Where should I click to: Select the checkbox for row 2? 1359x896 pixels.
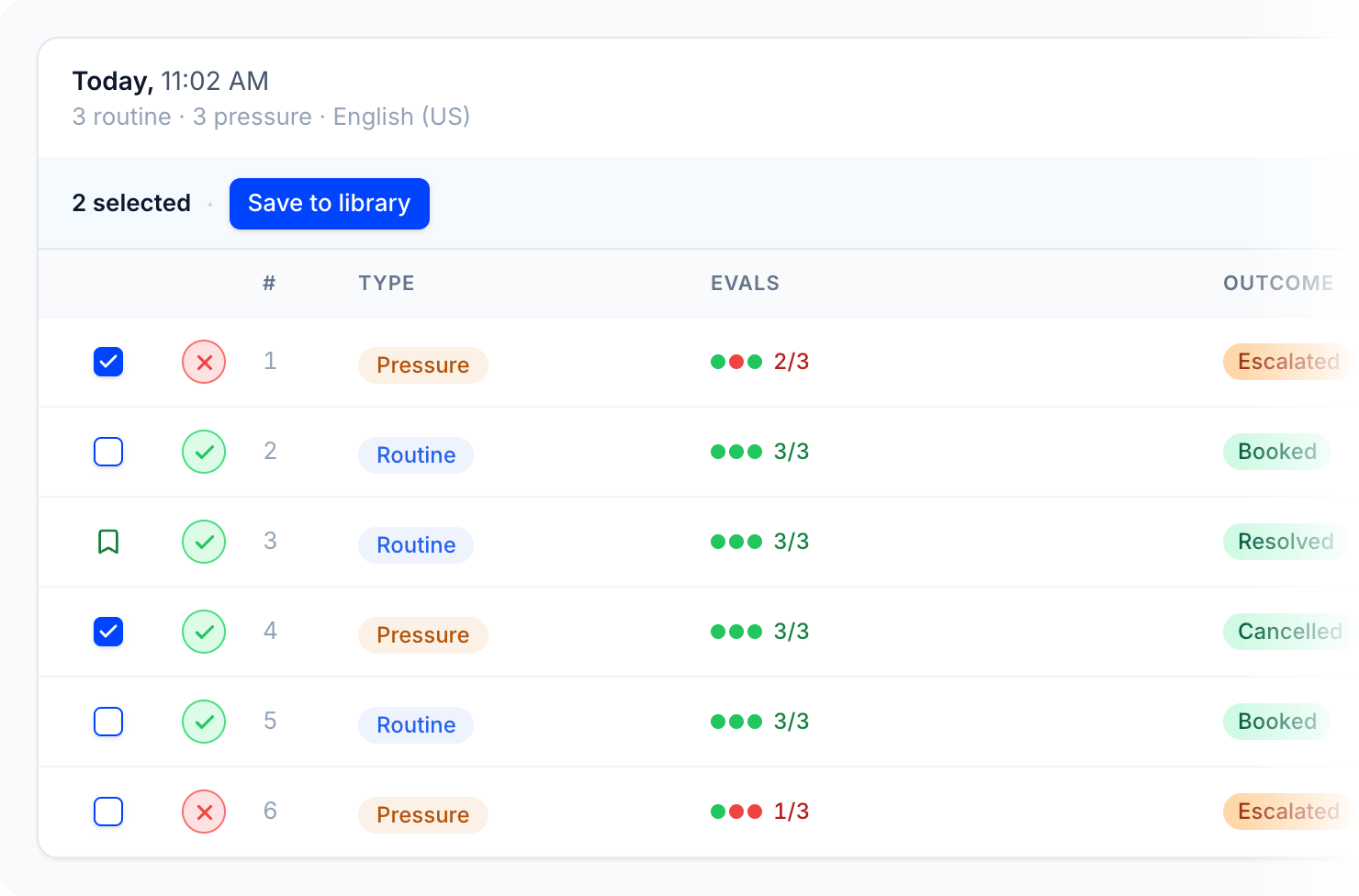108,452
